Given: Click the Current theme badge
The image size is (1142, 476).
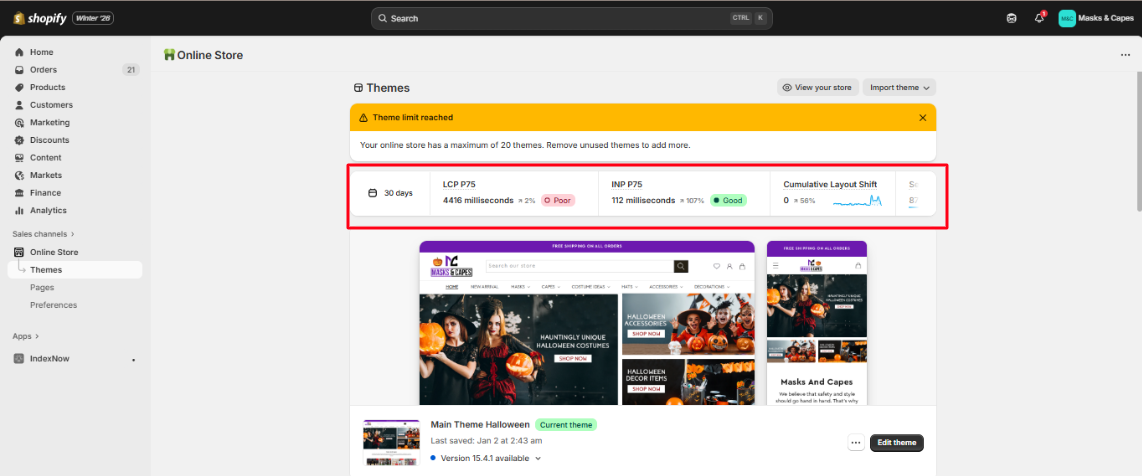Looking at the screenshot, I should coord(566,424).
